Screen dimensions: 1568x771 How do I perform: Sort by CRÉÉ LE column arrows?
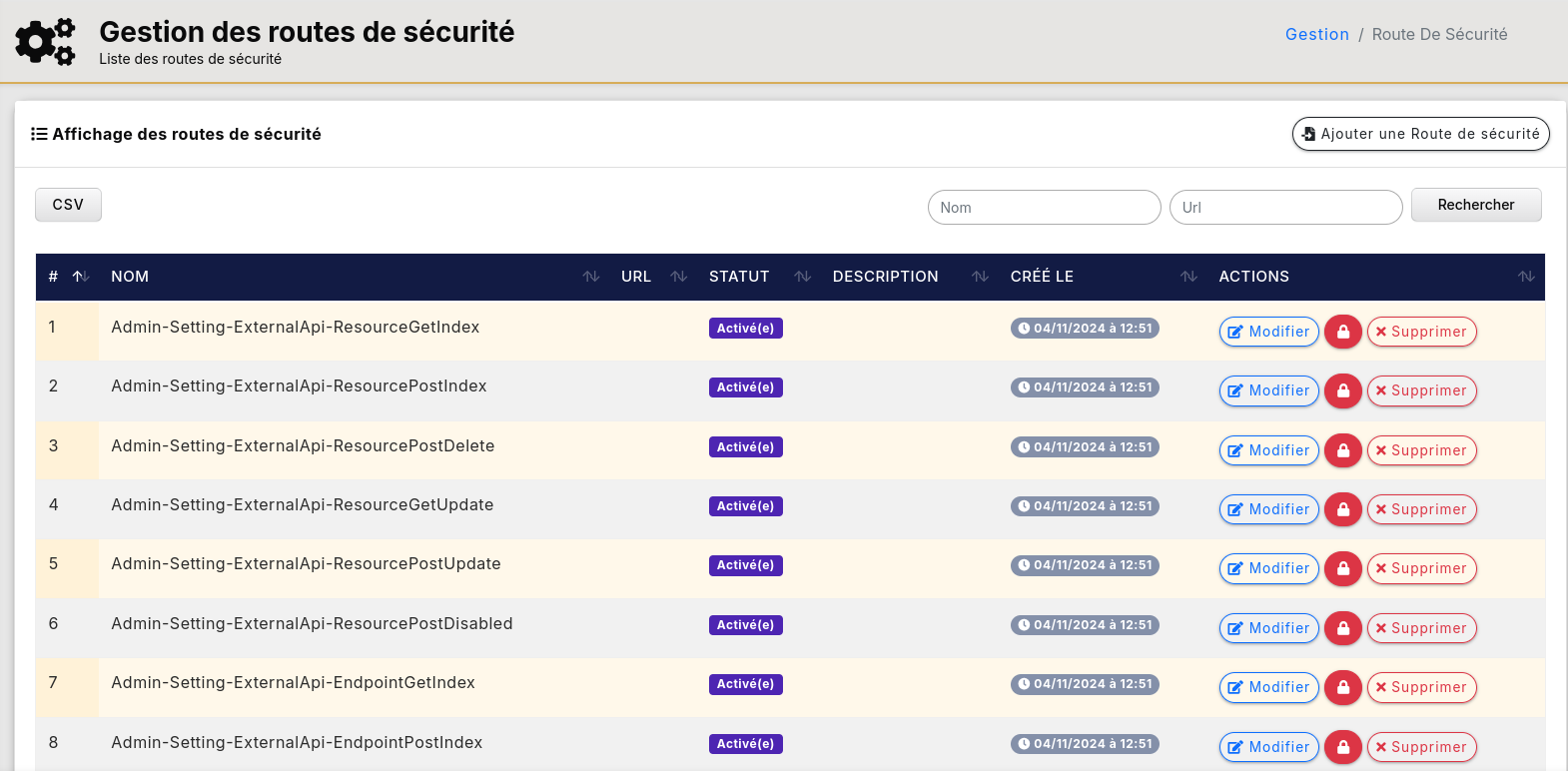pos(1188,277)
